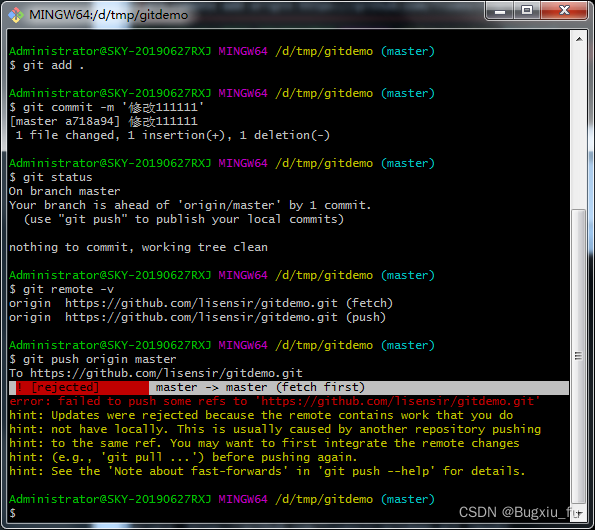Screen dimensions: 595x530
Task: Click '$ git push origin master' command
Action: 93,359
